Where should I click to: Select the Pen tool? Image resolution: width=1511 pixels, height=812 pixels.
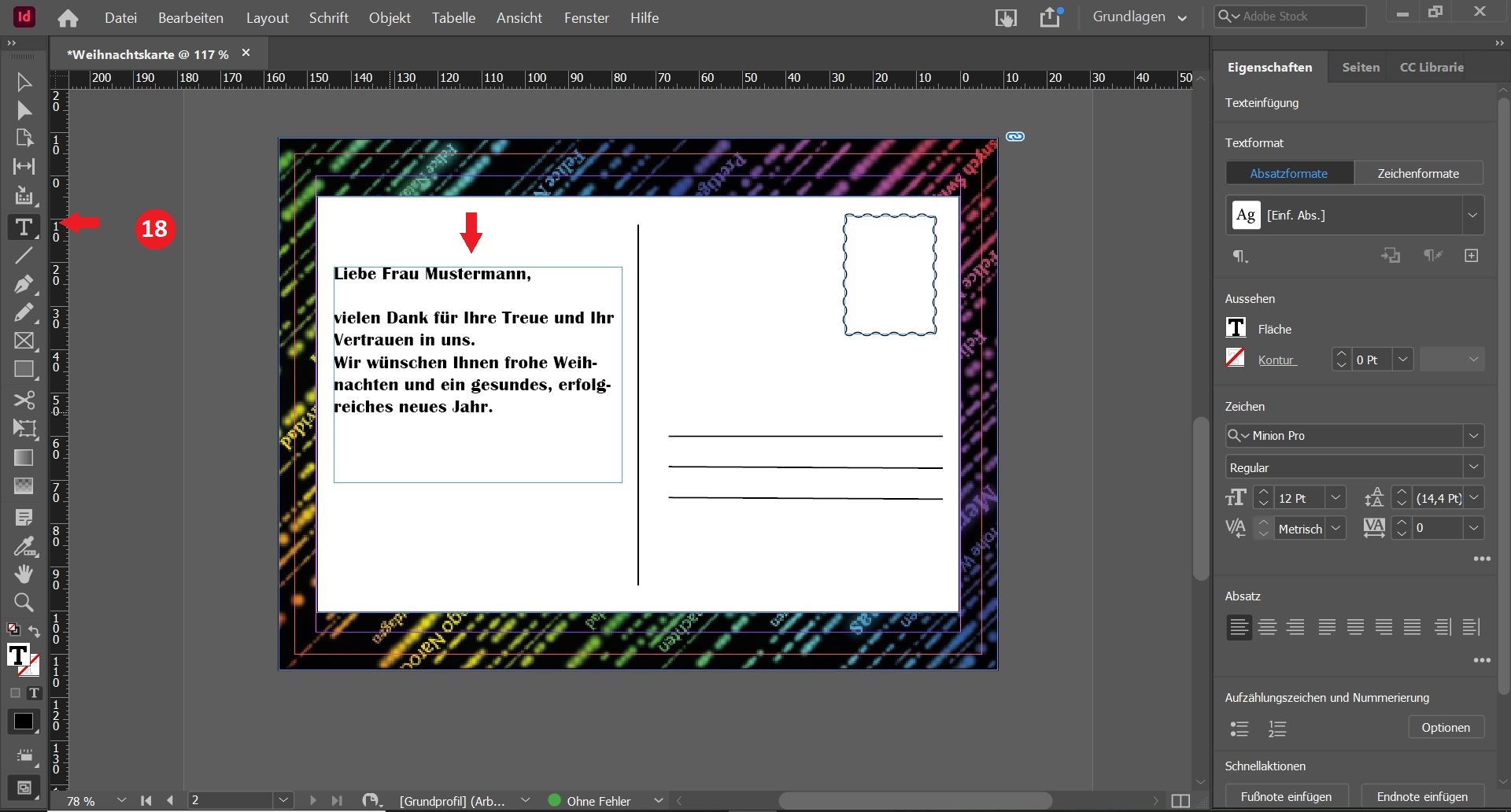(24, 284)
